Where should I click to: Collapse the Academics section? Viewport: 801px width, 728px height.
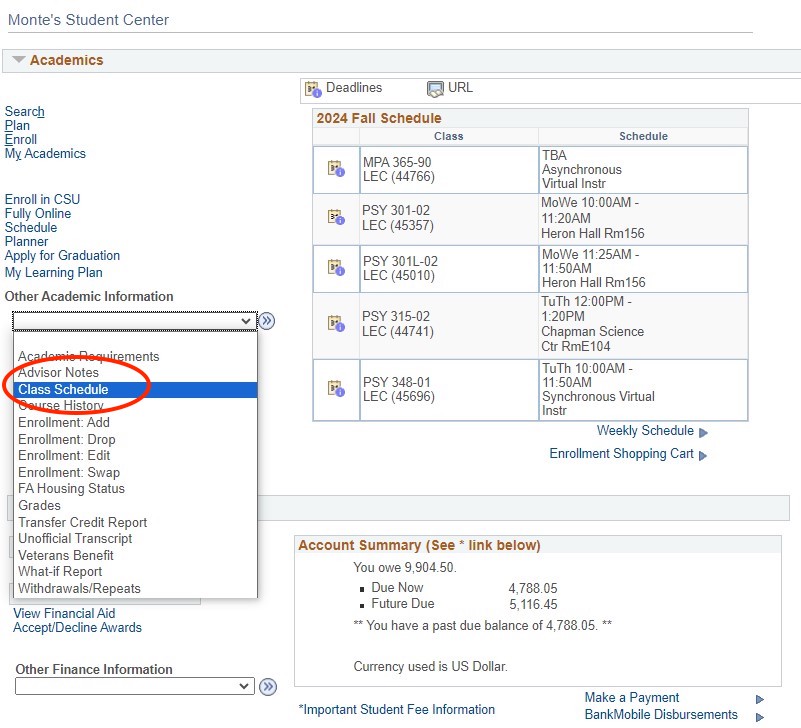[x=18, y=60]
